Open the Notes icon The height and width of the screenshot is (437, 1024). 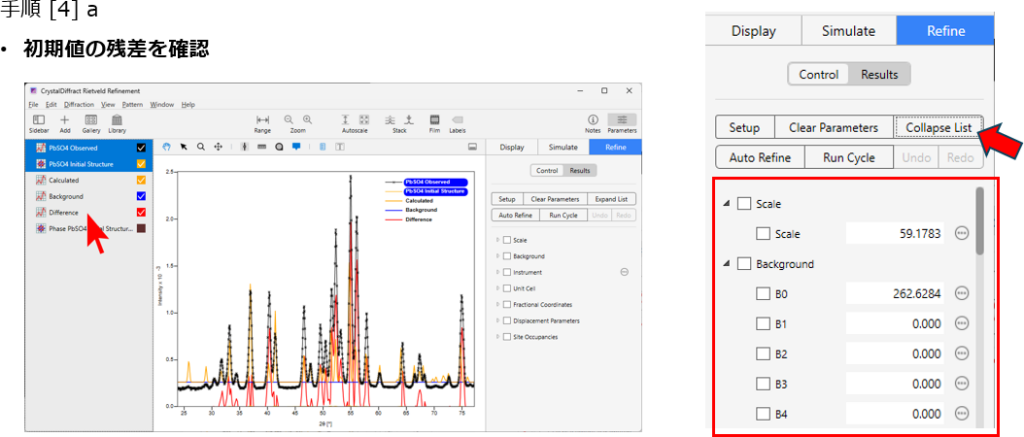pos(592,119)
